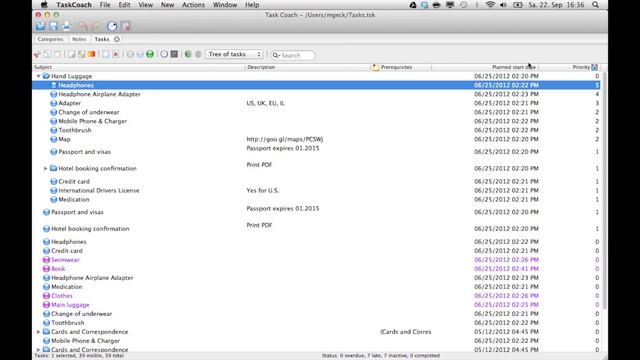640x360 pixels.
Task: Click the clock icon in the top toolbar
Action: [x=112, y=26]
